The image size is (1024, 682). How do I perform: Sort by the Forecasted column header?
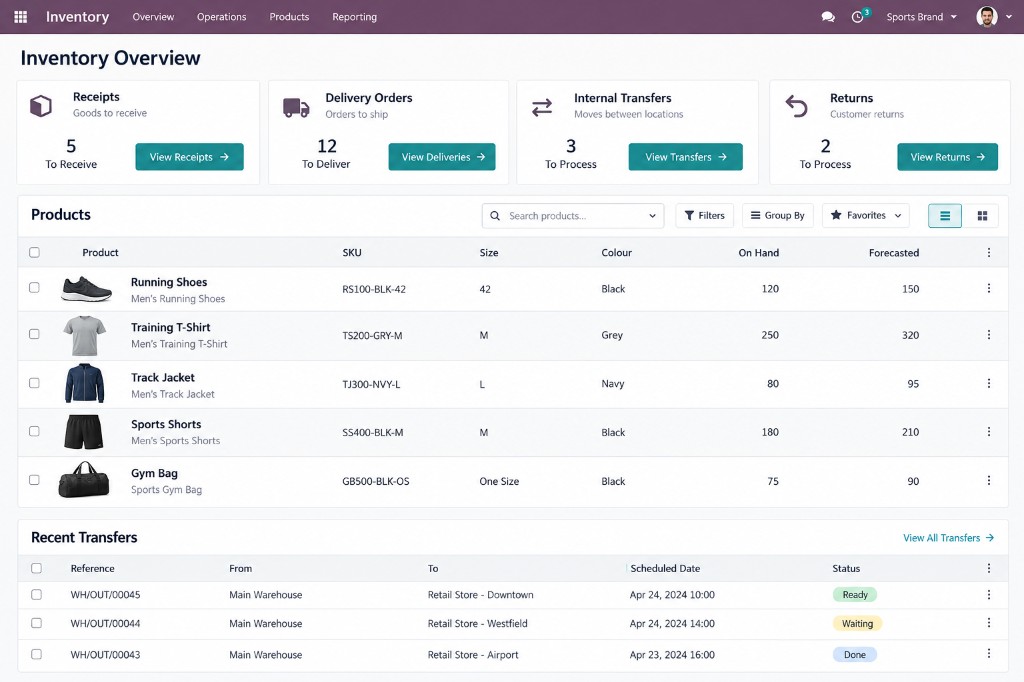pyautogui.click(x=893, y=253)
